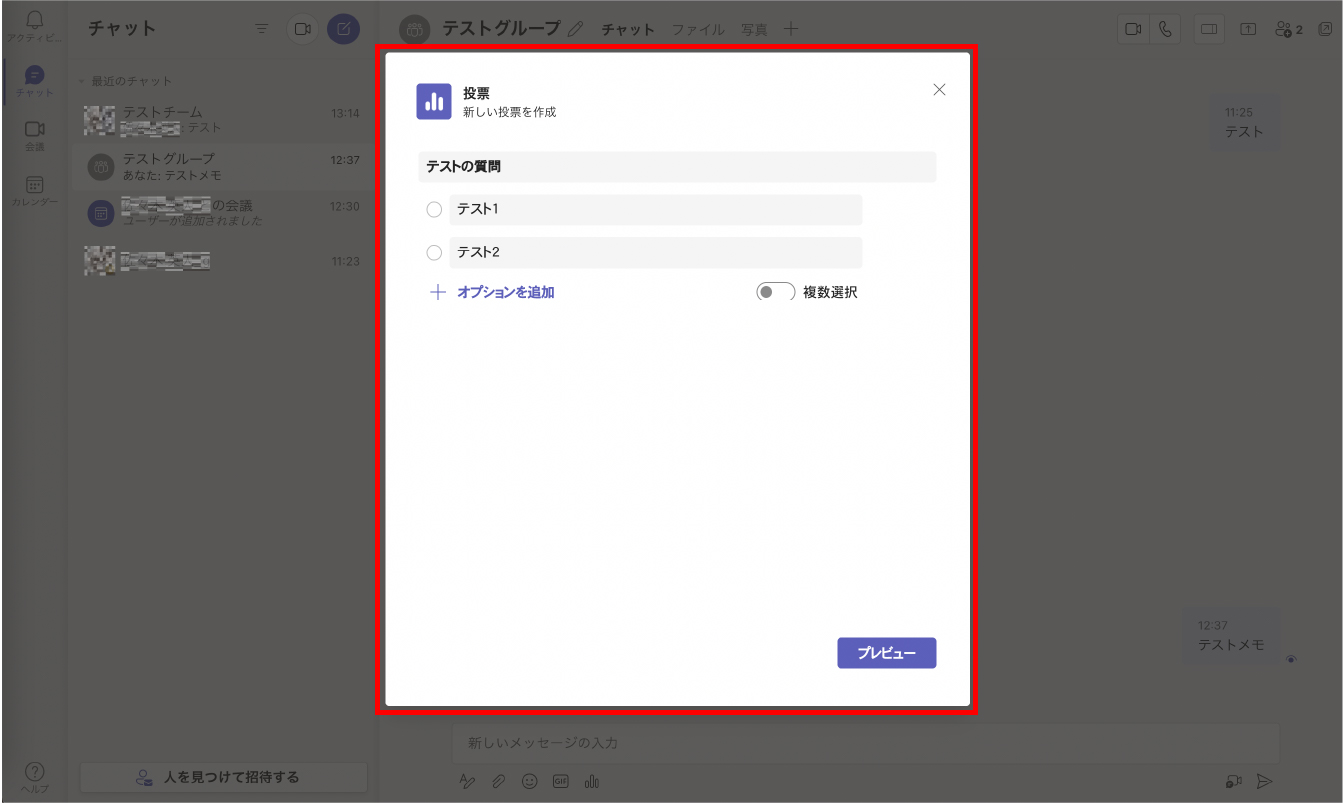This screenshot has width=1344, height=803.
Task: Start an audio call with phone icon
Action: [1165, 30]
